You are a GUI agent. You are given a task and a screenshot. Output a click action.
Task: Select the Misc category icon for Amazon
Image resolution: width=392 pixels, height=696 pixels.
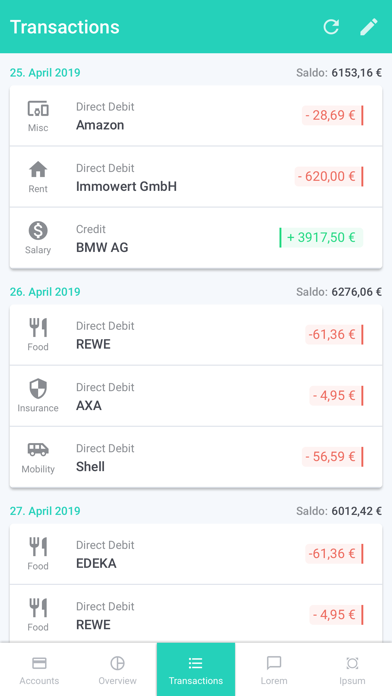(38, 109)
